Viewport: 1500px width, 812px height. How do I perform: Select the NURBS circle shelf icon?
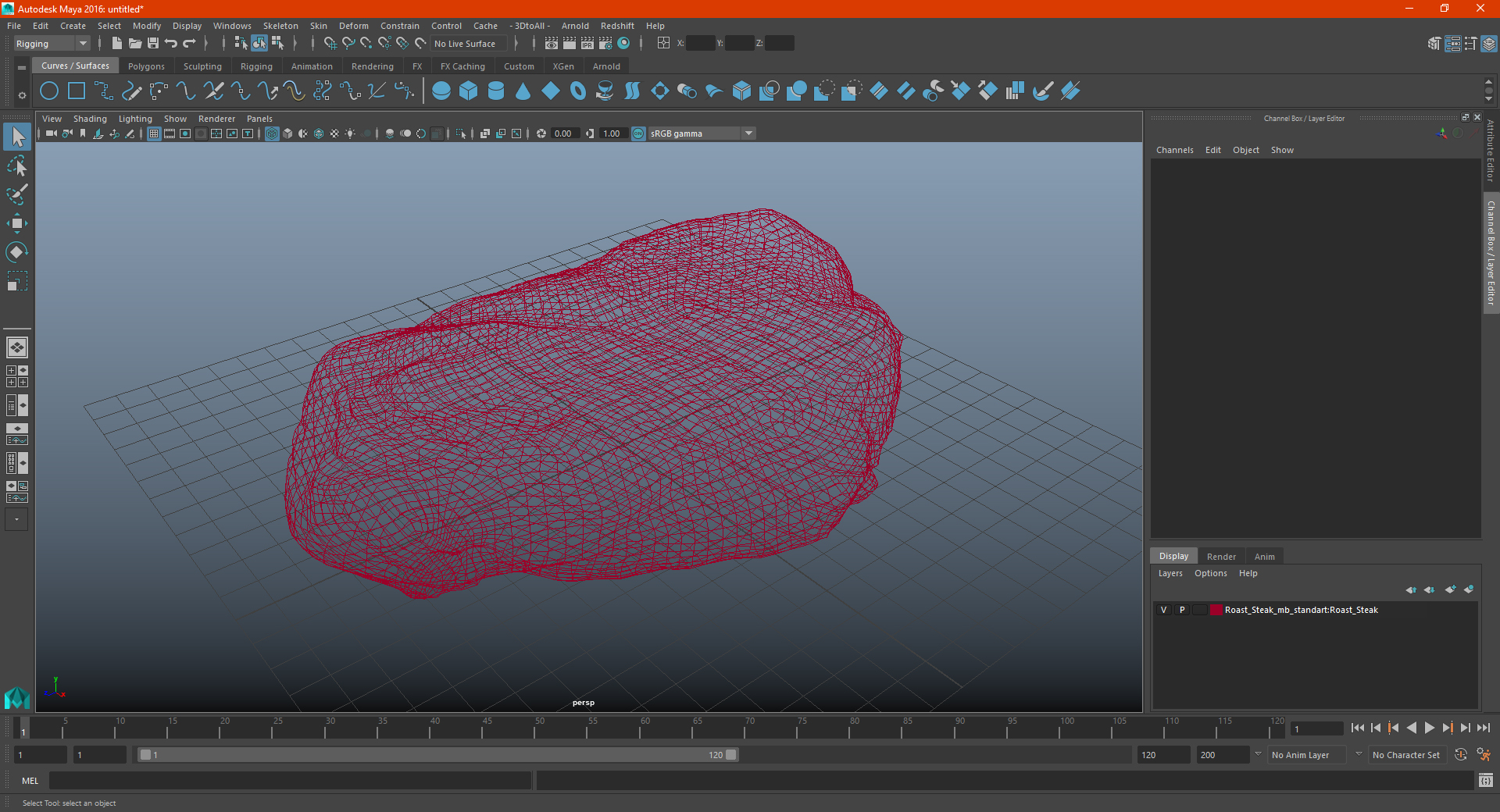(x=49, y=91)
